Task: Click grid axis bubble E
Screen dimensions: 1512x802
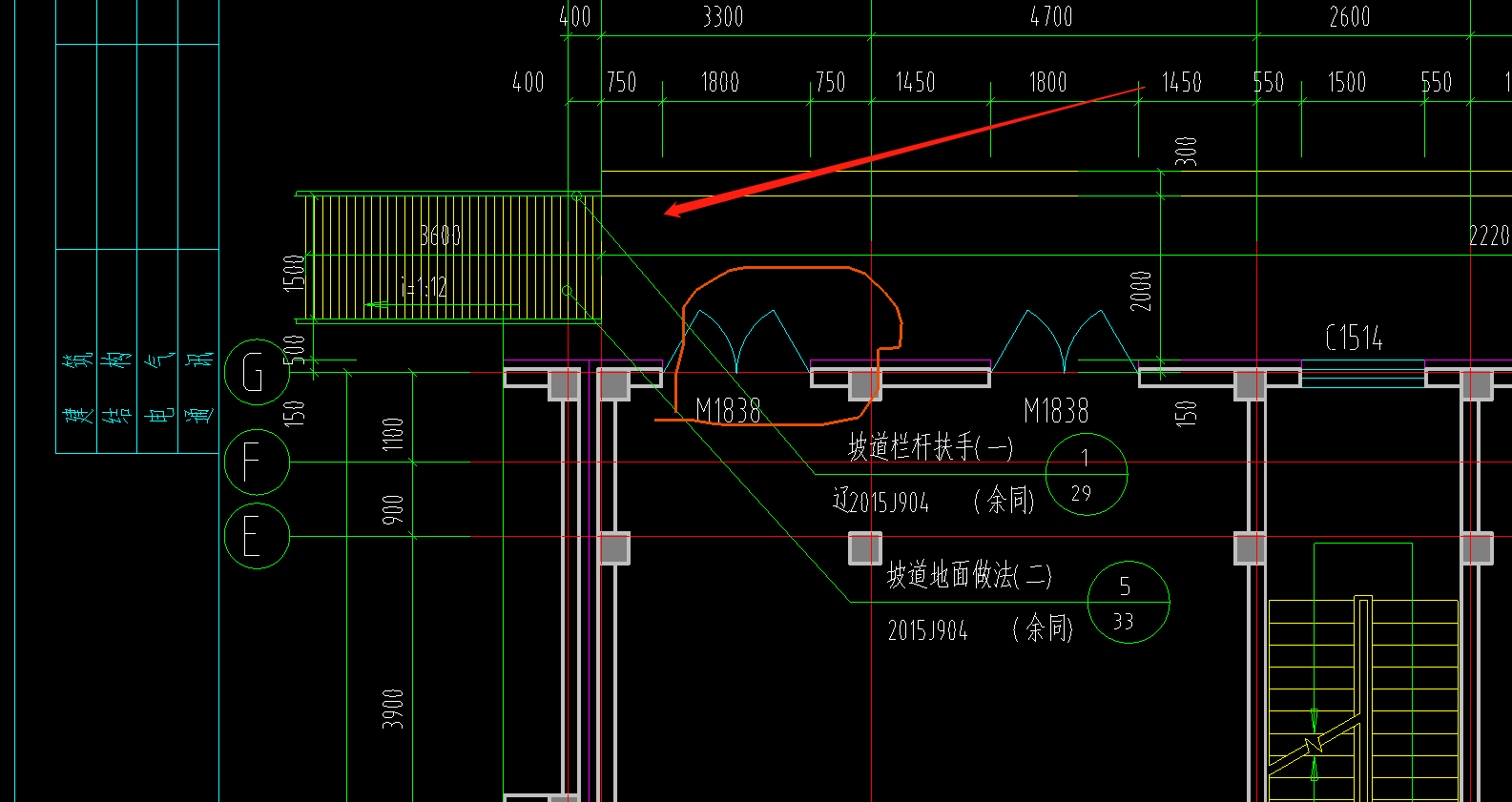Action: point(257,536)
